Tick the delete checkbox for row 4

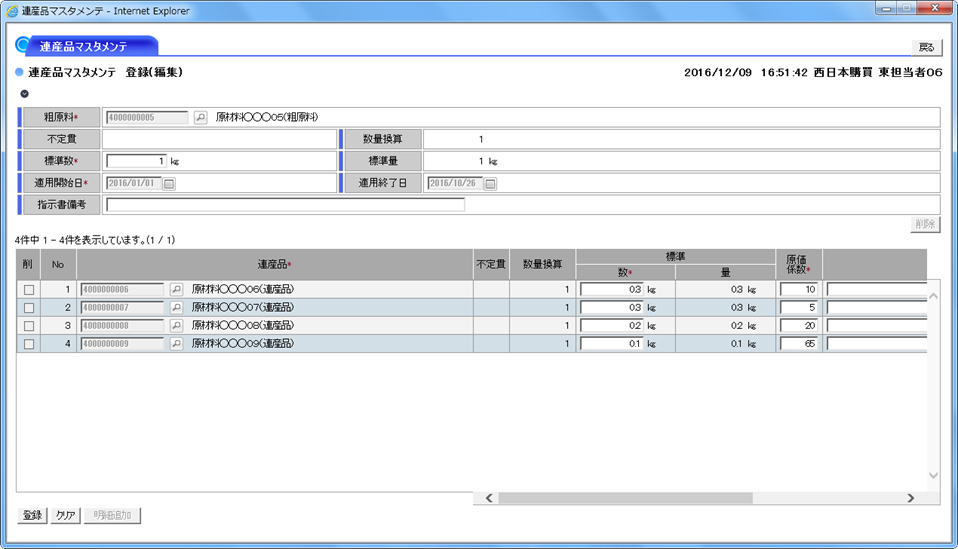coord(29,344)
